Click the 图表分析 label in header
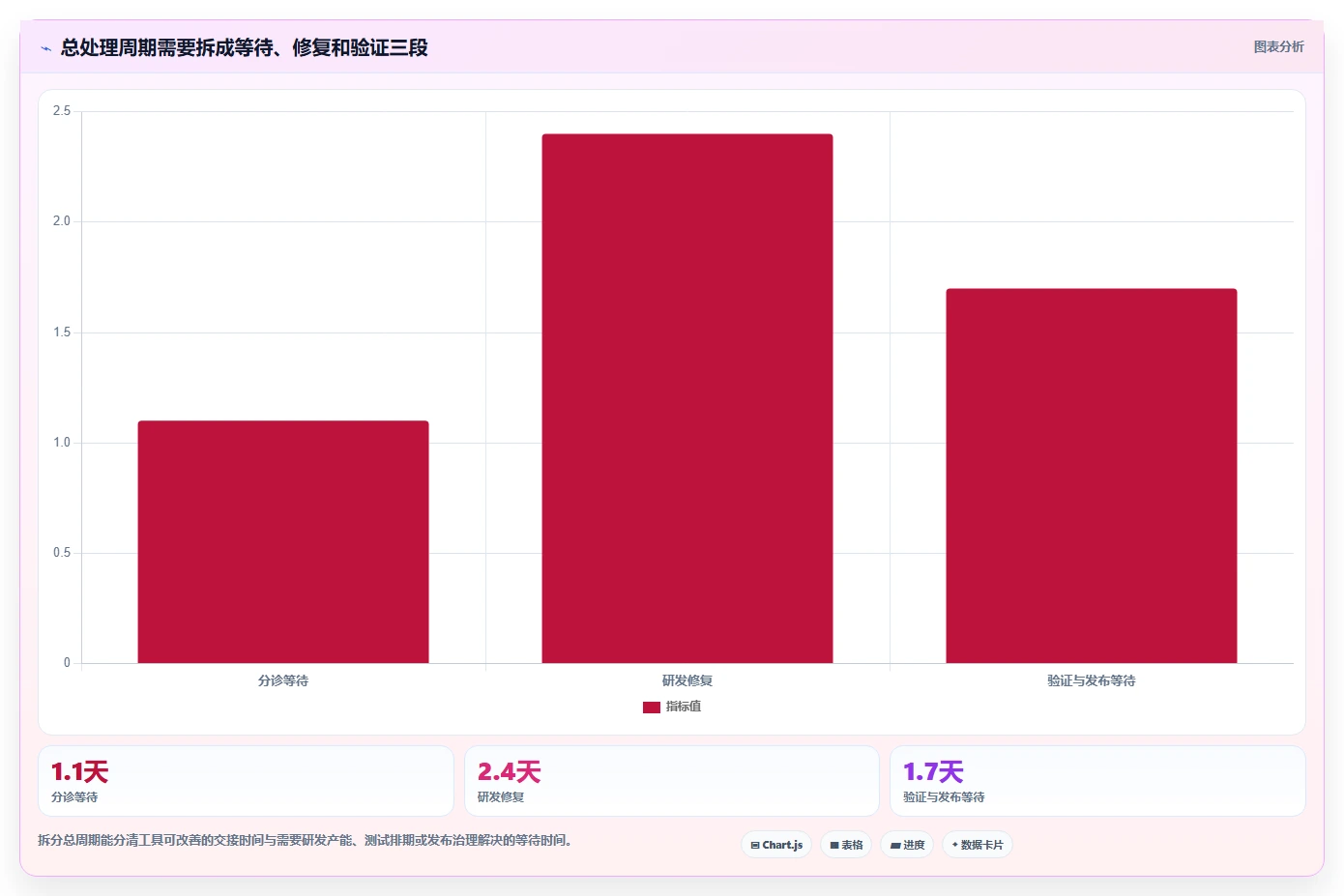 [1278, 46]
